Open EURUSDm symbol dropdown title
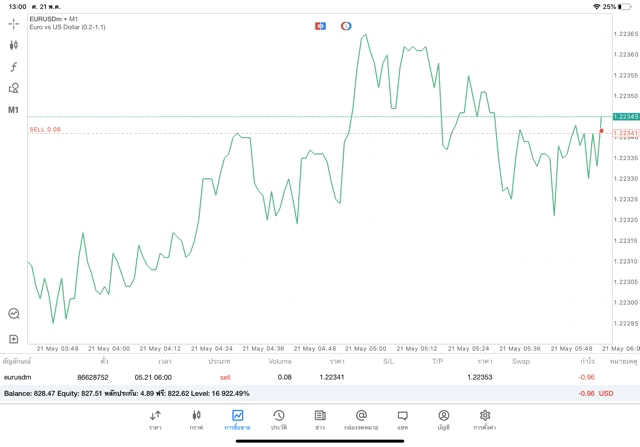This screenshot has width=640, height=447. (x=53, y=19)
